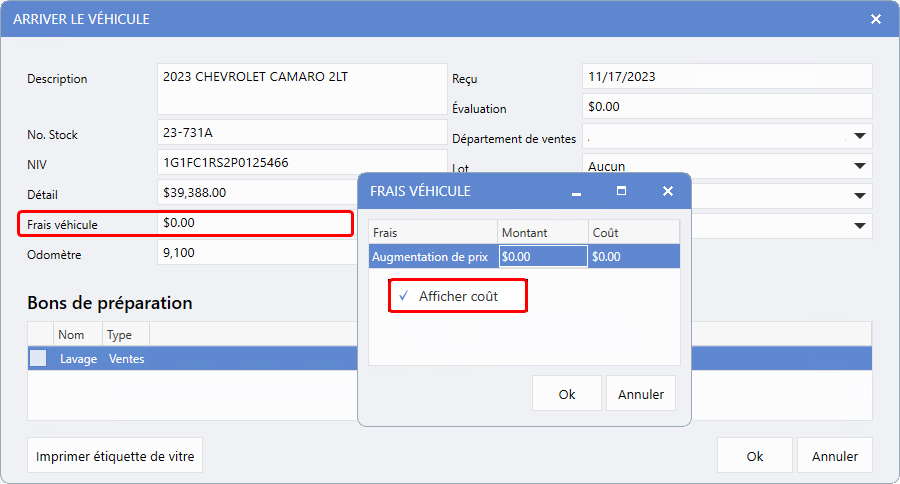Confirm with the main dialog Ok button
This screenshot has height=484, width=900.
click(754, 456)
